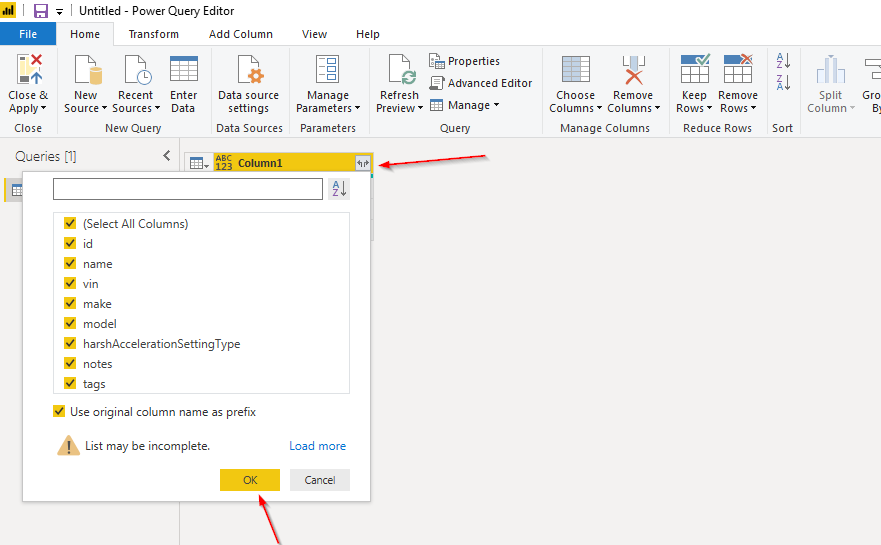The image size is (881, 545).
Task: Uncheck the make column checkbox
Action: tap(70, 303)
